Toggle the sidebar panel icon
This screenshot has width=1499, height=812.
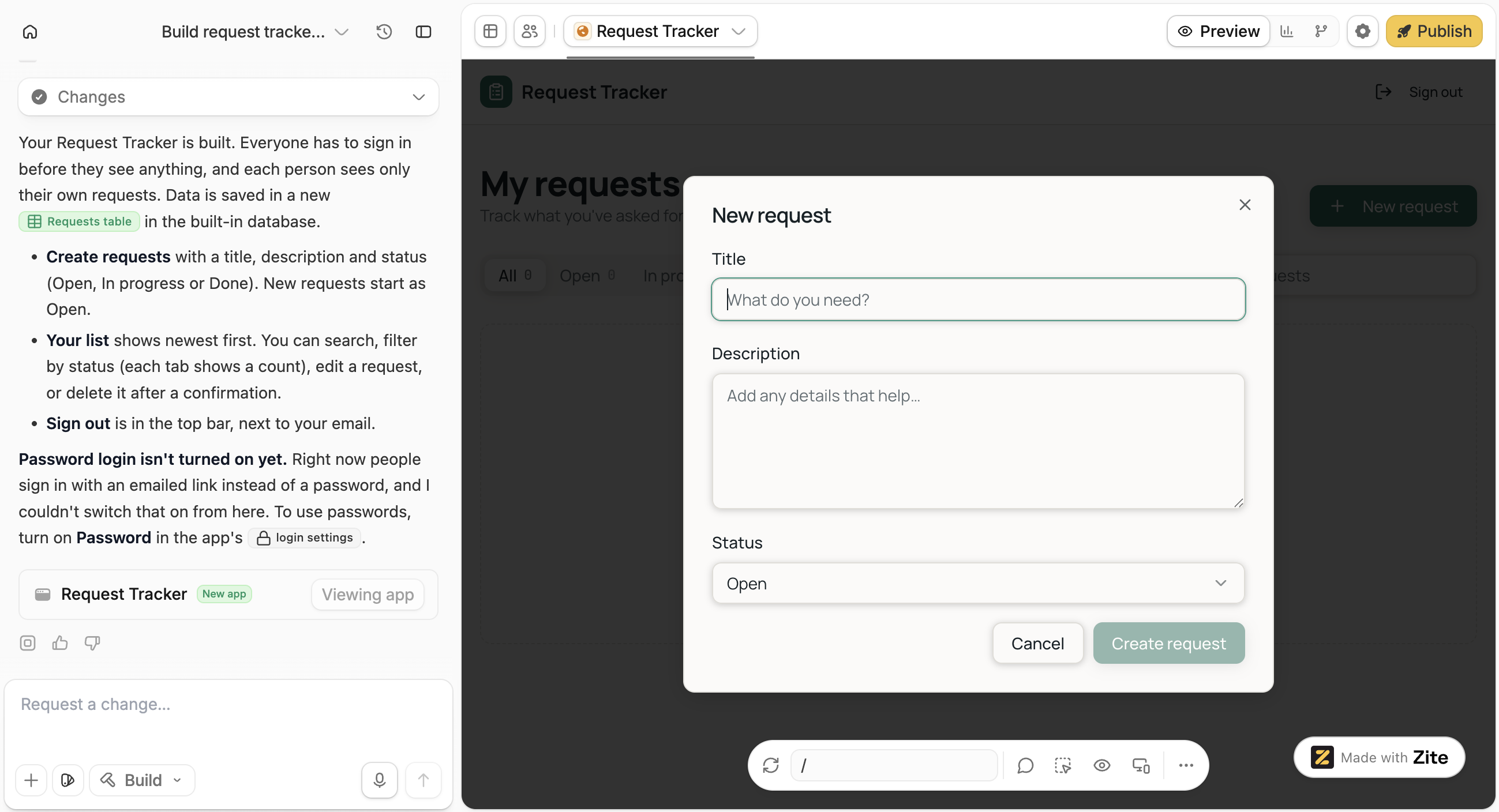pos(423,31)
